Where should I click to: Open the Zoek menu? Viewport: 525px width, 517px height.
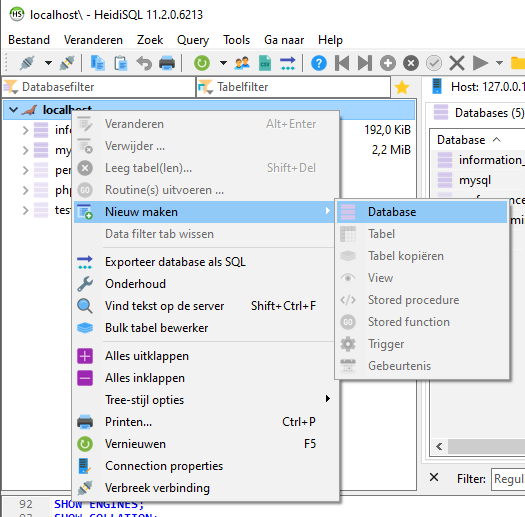(x=150, y=40)
